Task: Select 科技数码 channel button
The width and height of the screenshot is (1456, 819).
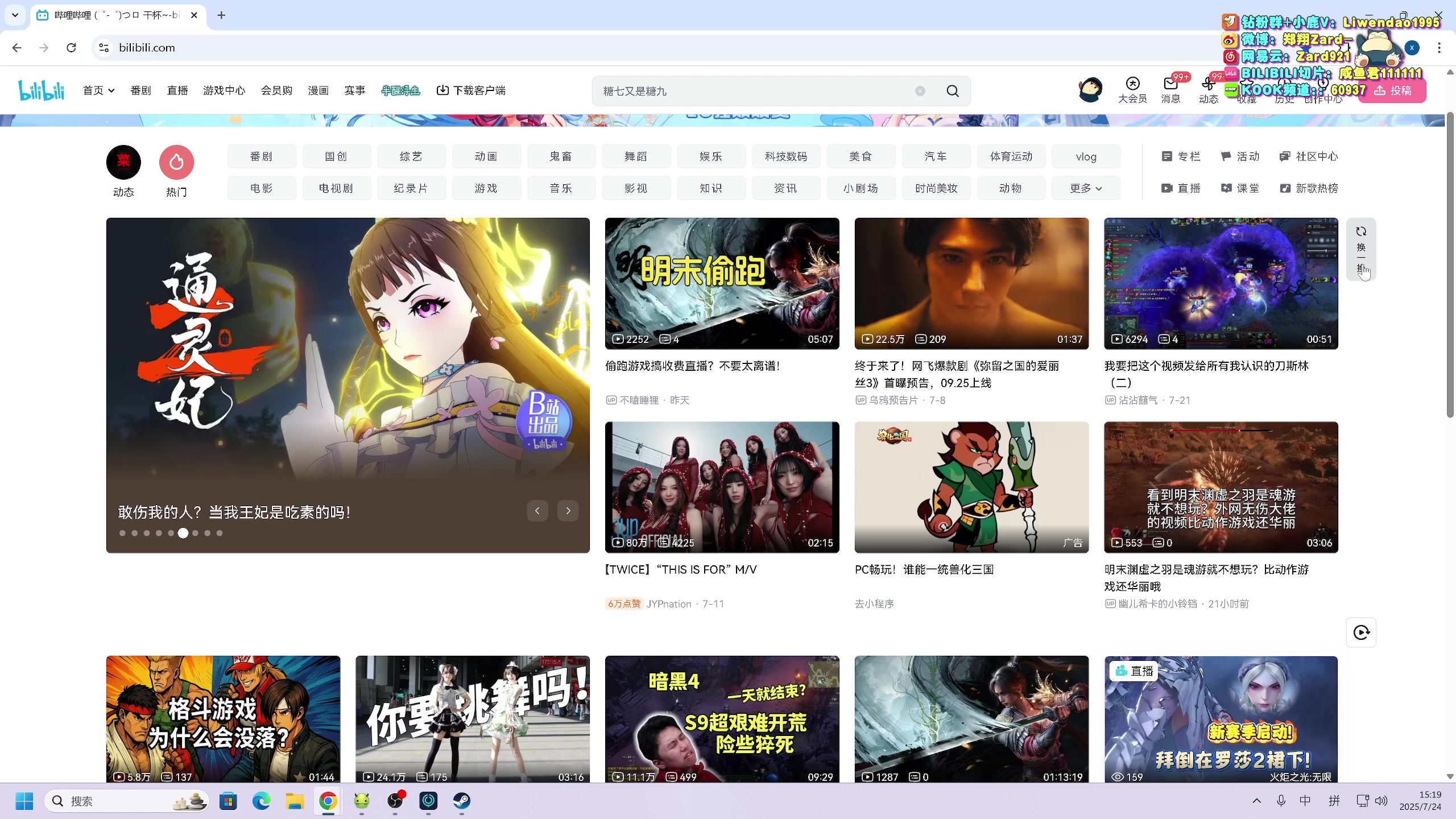Action: coord(786,156)
